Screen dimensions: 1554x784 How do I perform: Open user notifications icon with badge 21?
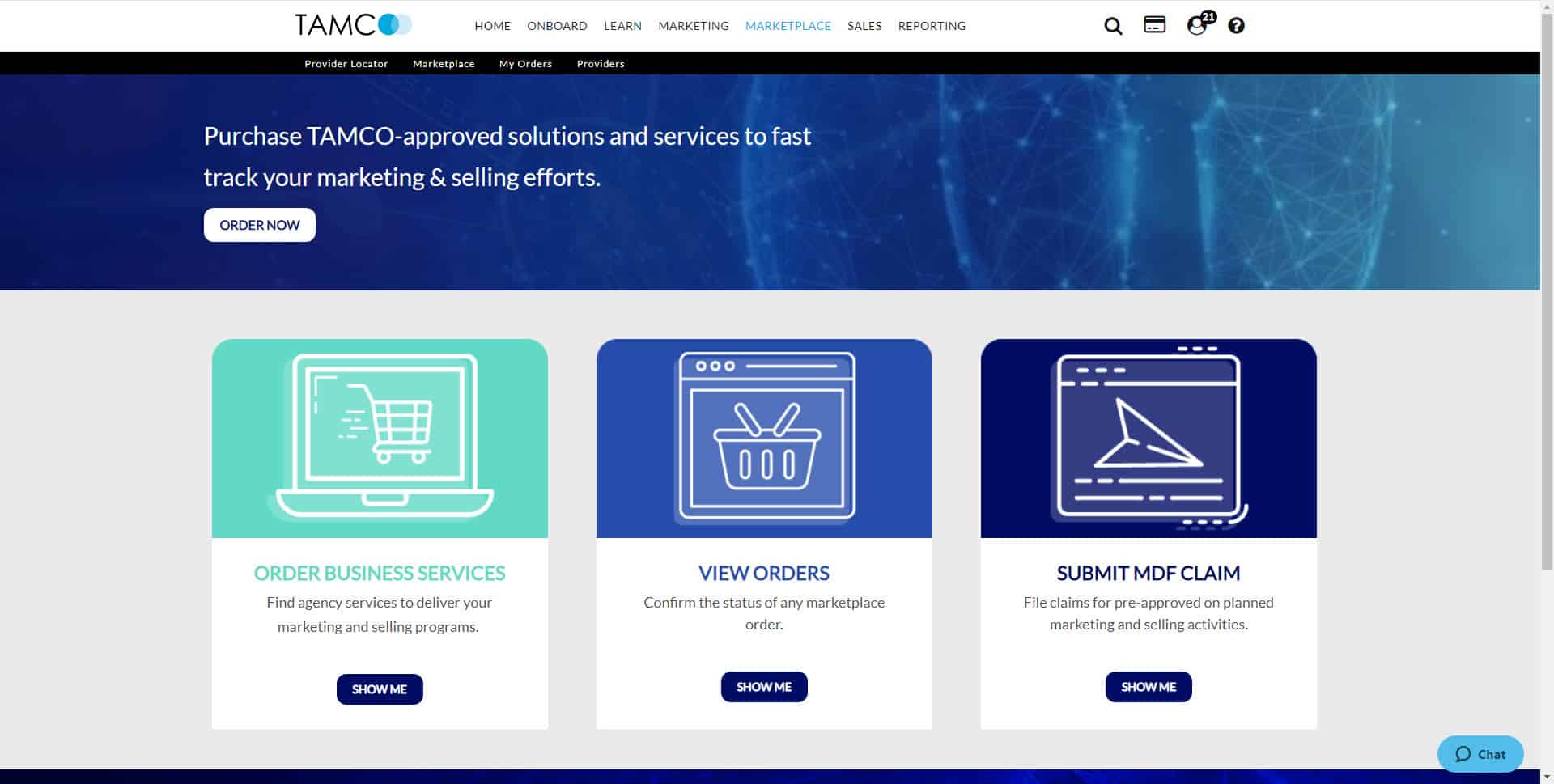[1197, 25]
